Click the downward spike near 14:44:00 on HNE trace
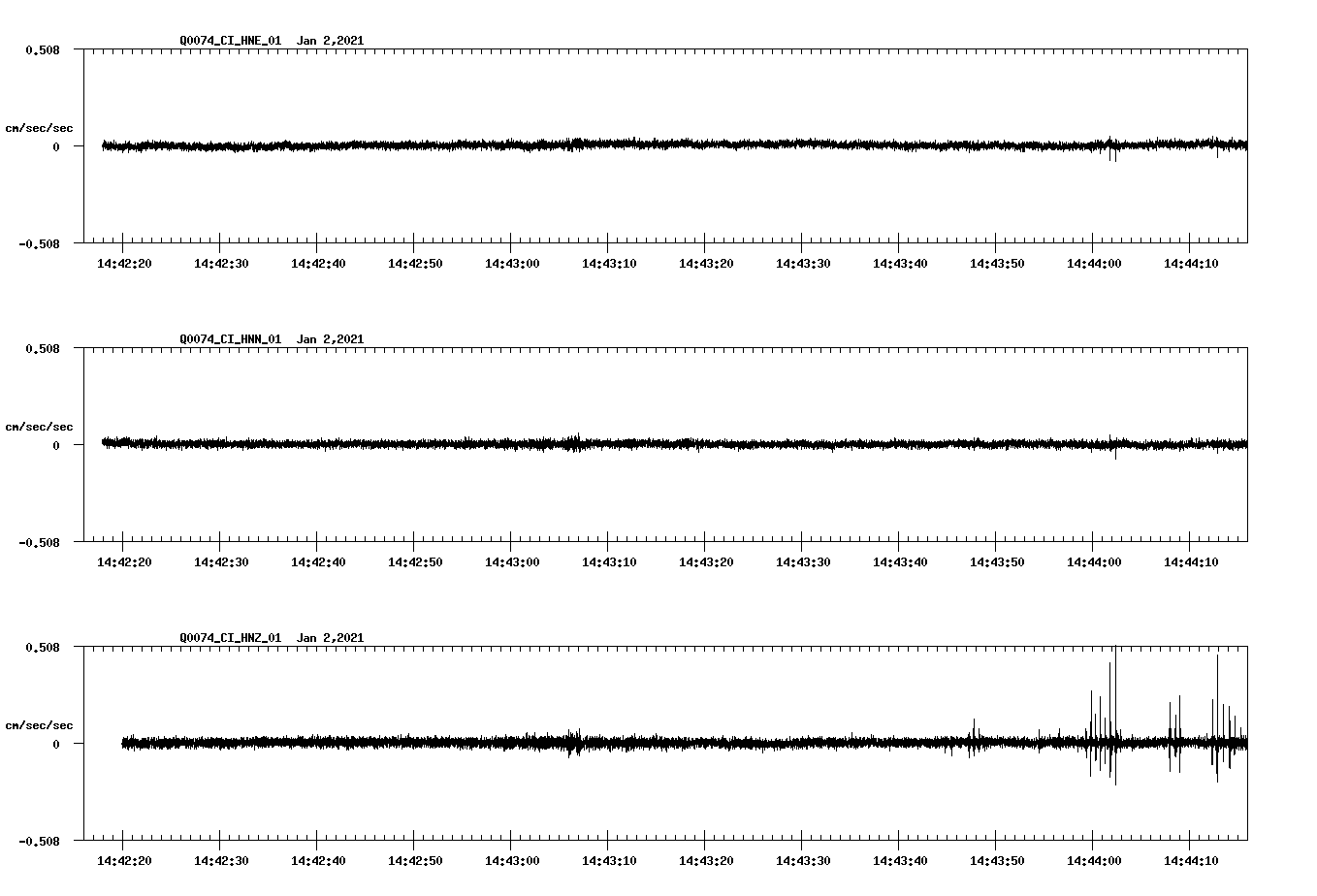1317x896 pixels. coord(1108,153)
